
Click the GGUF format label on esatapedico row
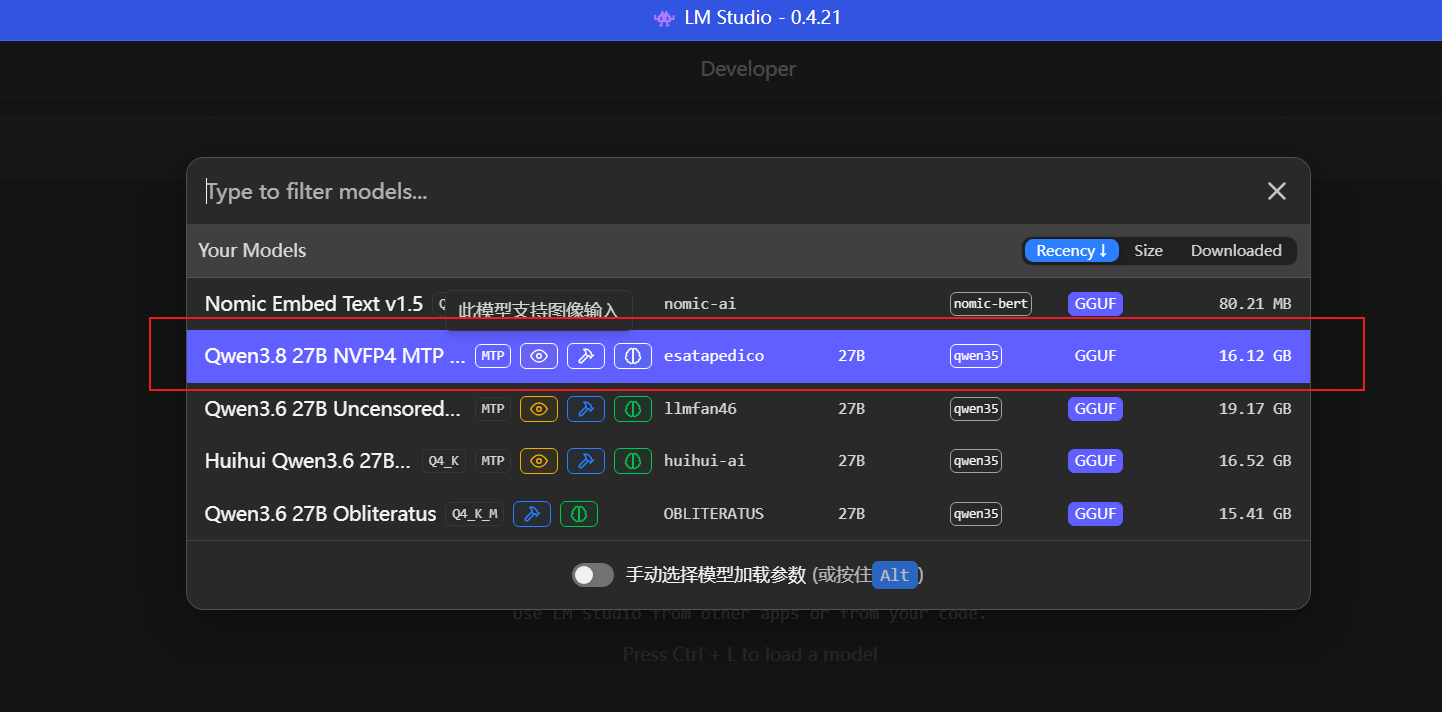click(1095, 356)
